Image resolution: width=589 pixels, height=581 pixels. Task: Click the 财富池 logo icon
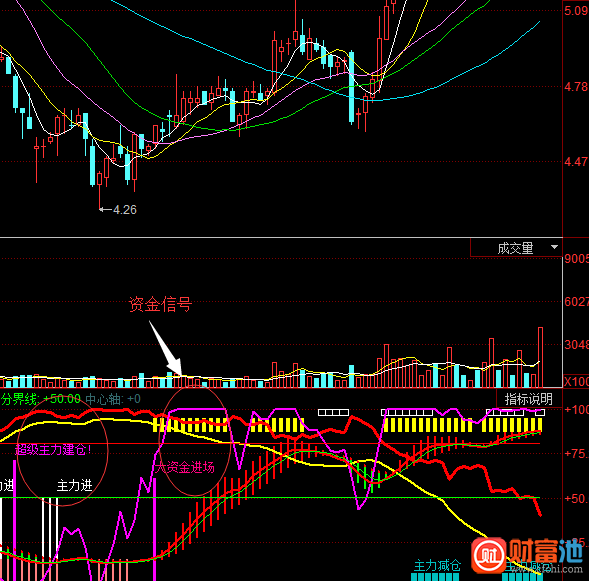pyautogui.click(x=489, y=555)
